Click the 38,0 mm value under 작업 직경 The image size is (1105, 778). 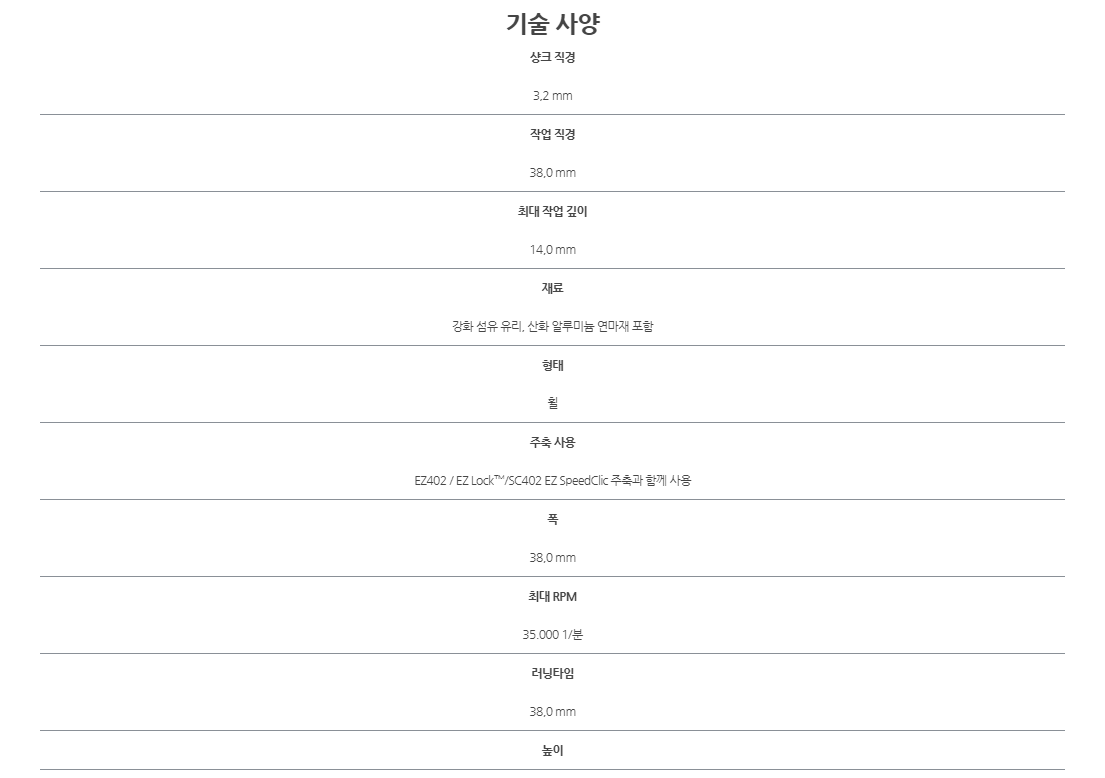point(552,173)
